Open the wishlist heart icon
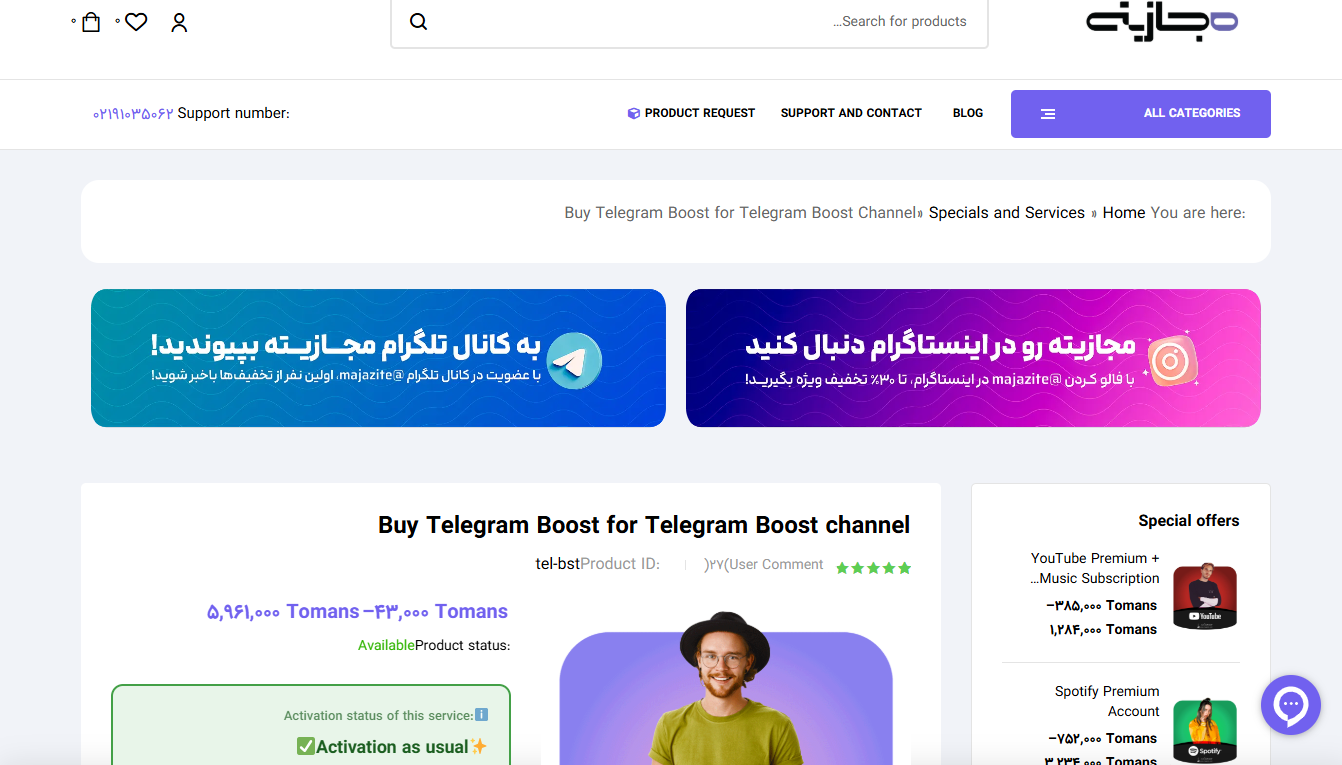1342x765 pixels. coord(136,22)
